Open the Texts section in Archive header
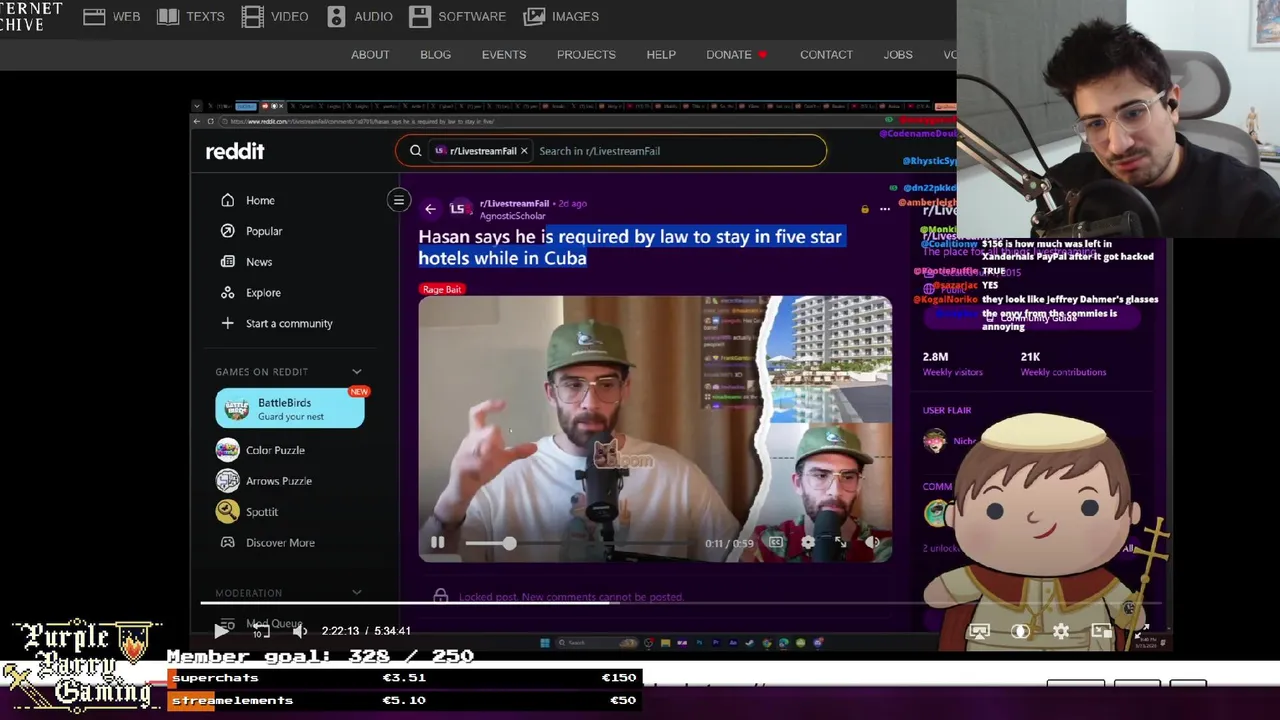 tap(191, 16)
